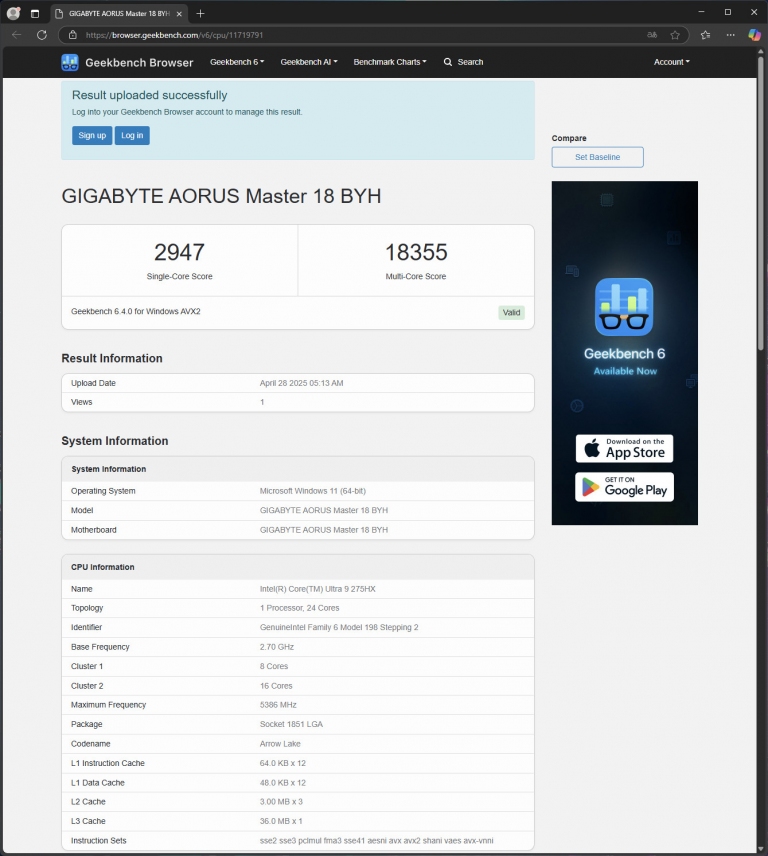Add page to favorites star icon
768x856 pixels.
coord(675,35)
